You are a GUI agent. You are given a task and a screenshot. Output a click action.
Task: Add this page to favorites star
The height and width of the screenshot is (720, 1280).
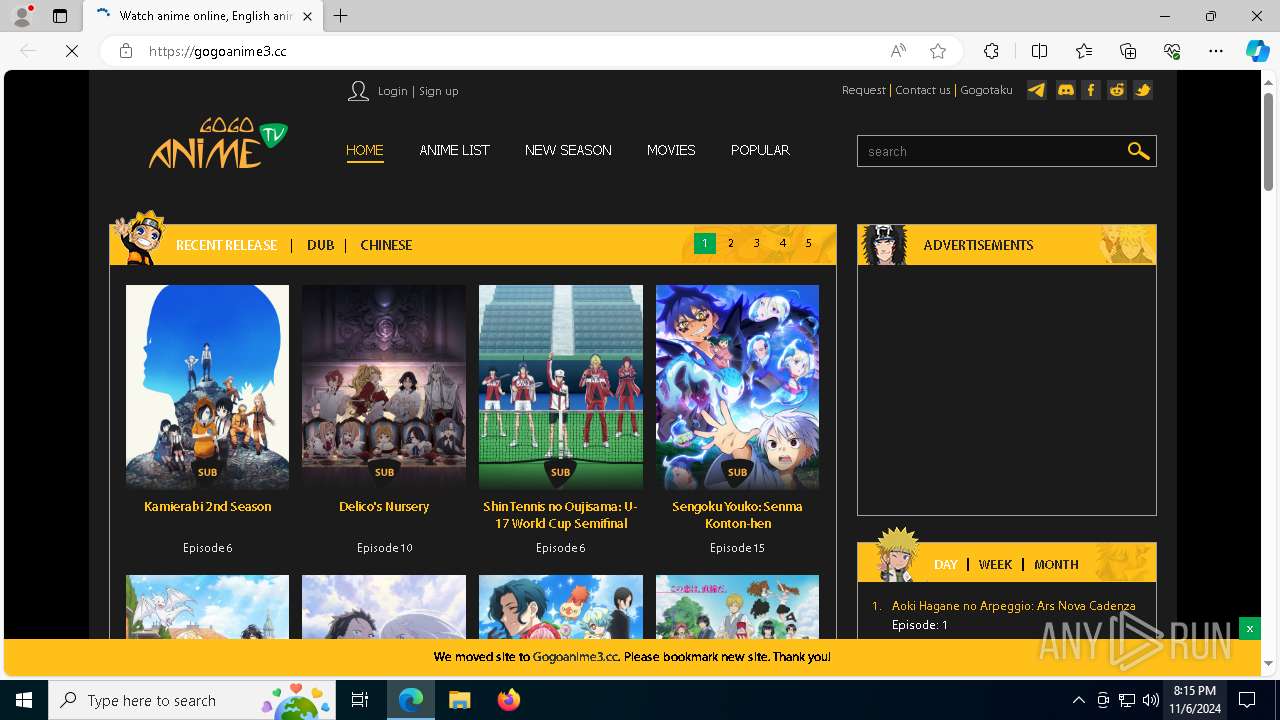[938, 51]
